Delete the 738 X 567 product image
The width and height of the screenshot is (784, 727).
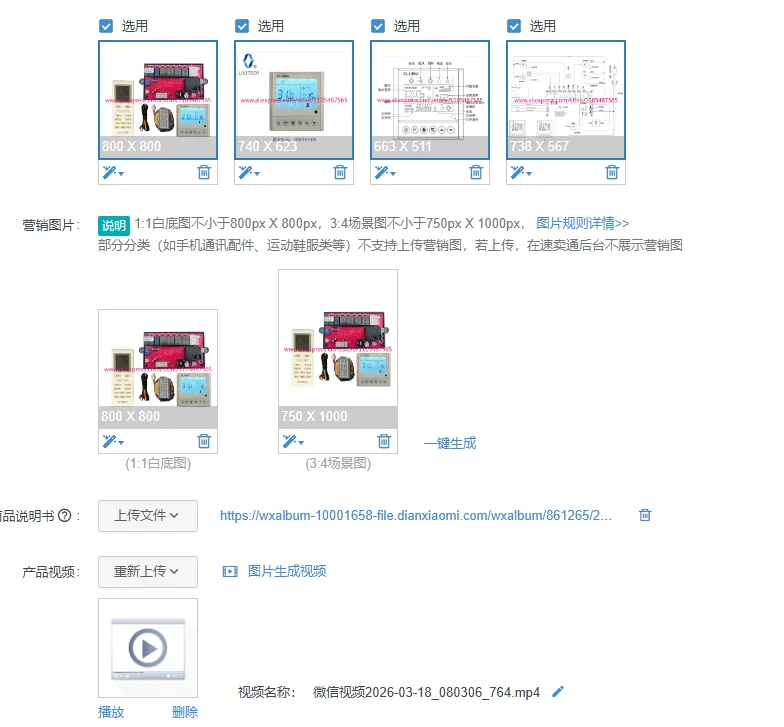tap(612, 172)
